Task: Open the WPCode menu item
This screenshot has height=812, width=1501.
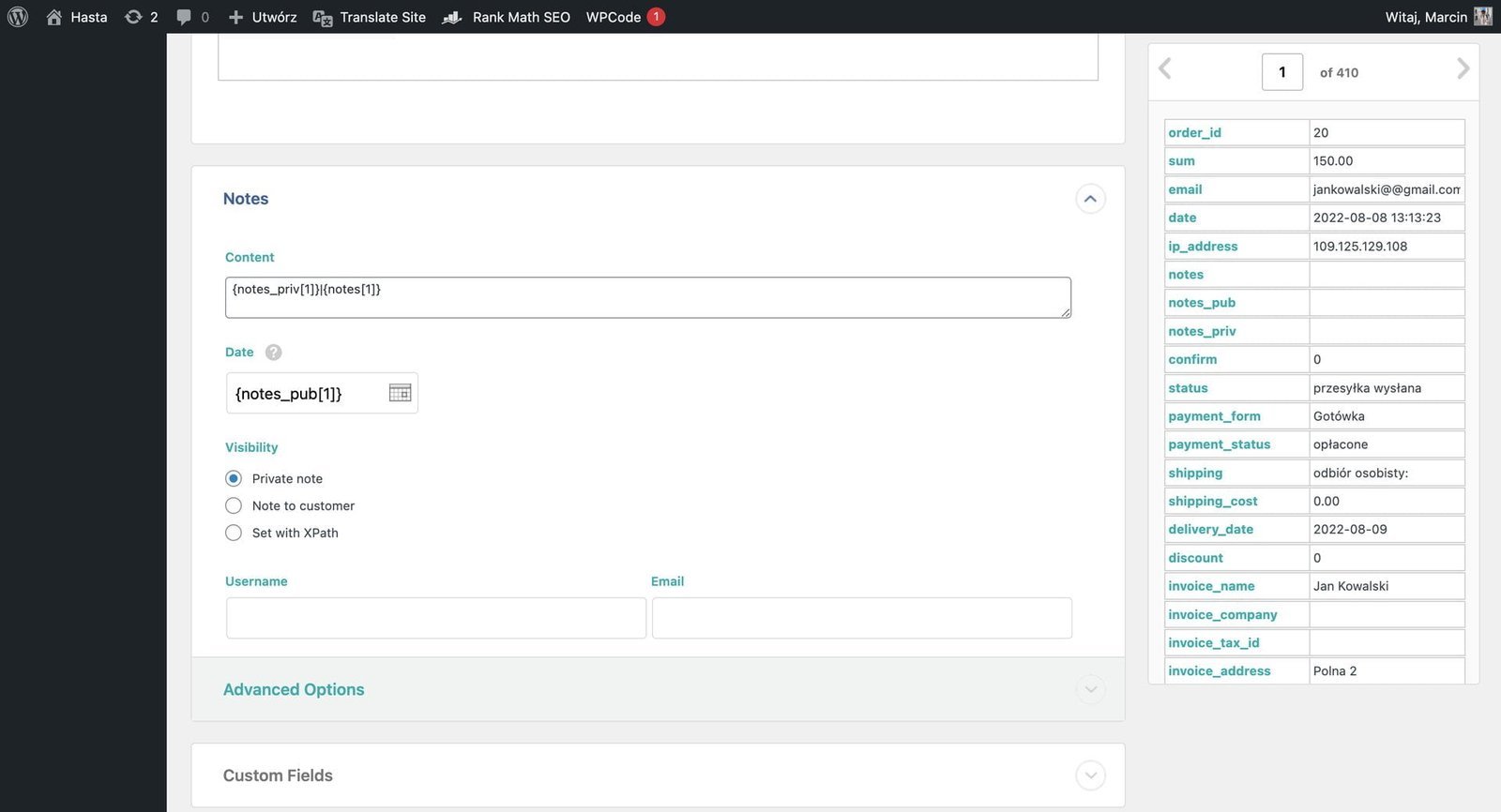Action: [614, 17]
